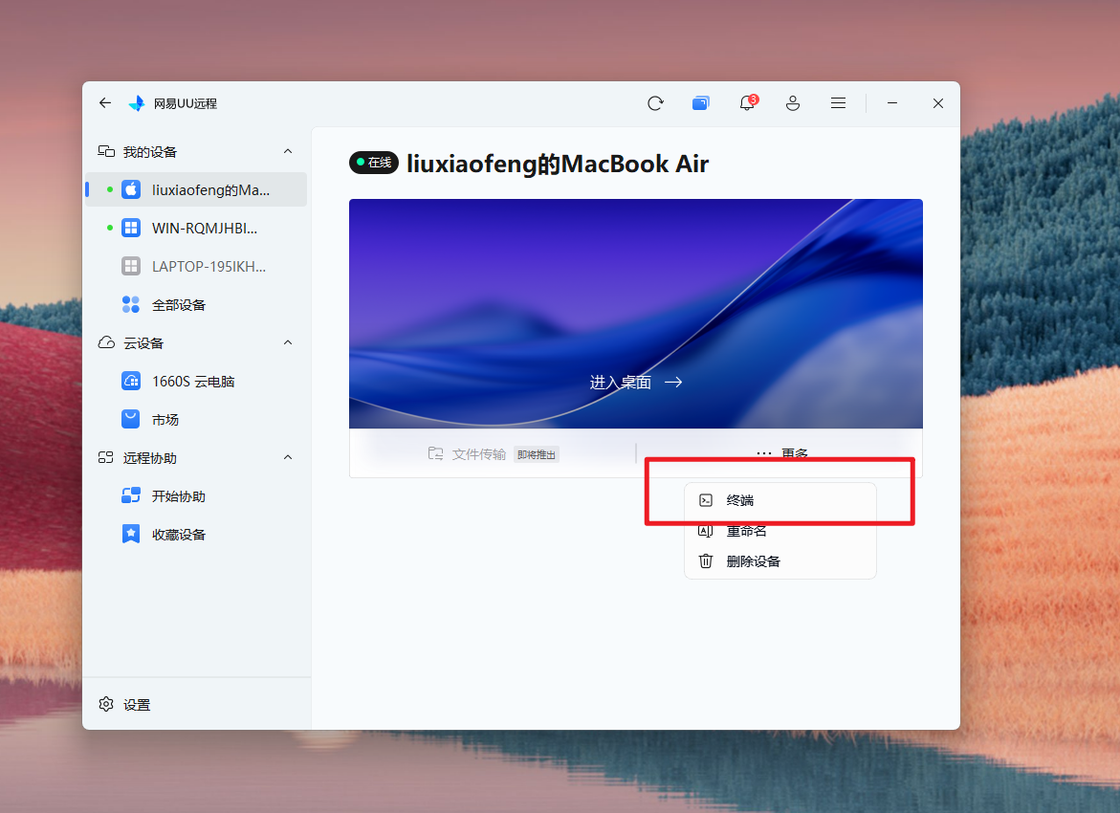Screen dimensions: 1120x813
Task: Select 全部设备 row text
Action: [x=179, y=305]
